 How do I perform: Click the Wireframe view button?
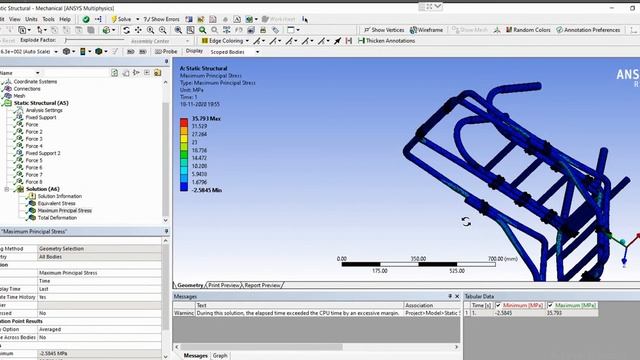pos(426,30)
